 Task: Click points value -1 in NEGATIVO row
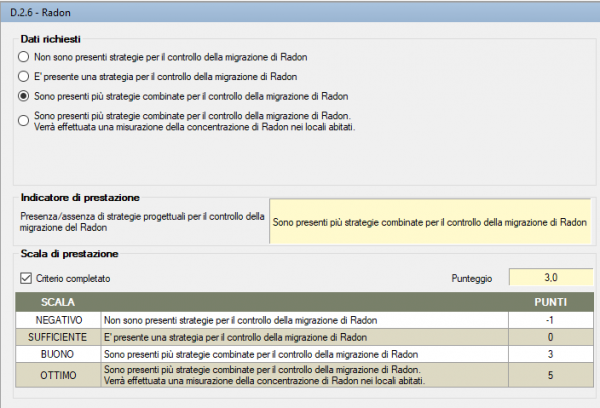click(x=551, y=320)
